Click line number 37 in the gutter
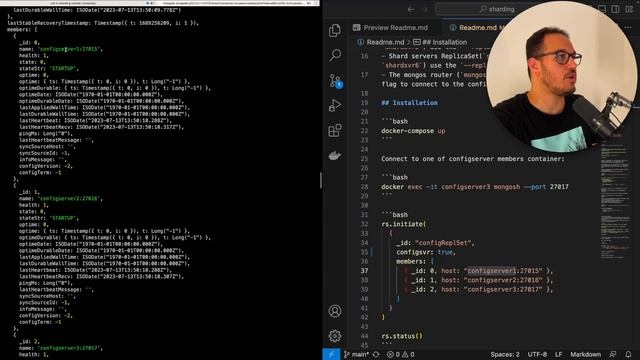Screen dimensions: 640x360 pyautogui.click(x=364, y=271)
